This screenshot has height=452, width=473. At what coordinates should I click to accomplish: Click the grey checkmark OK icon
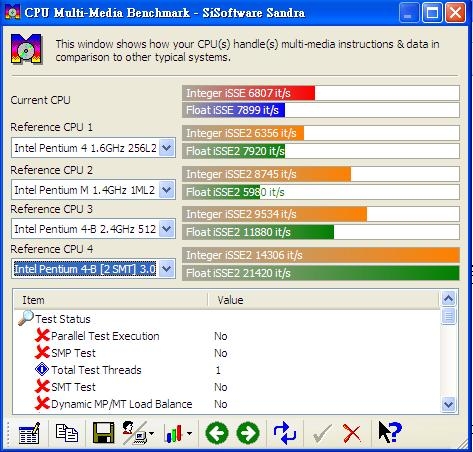click(x=322, y=433)
